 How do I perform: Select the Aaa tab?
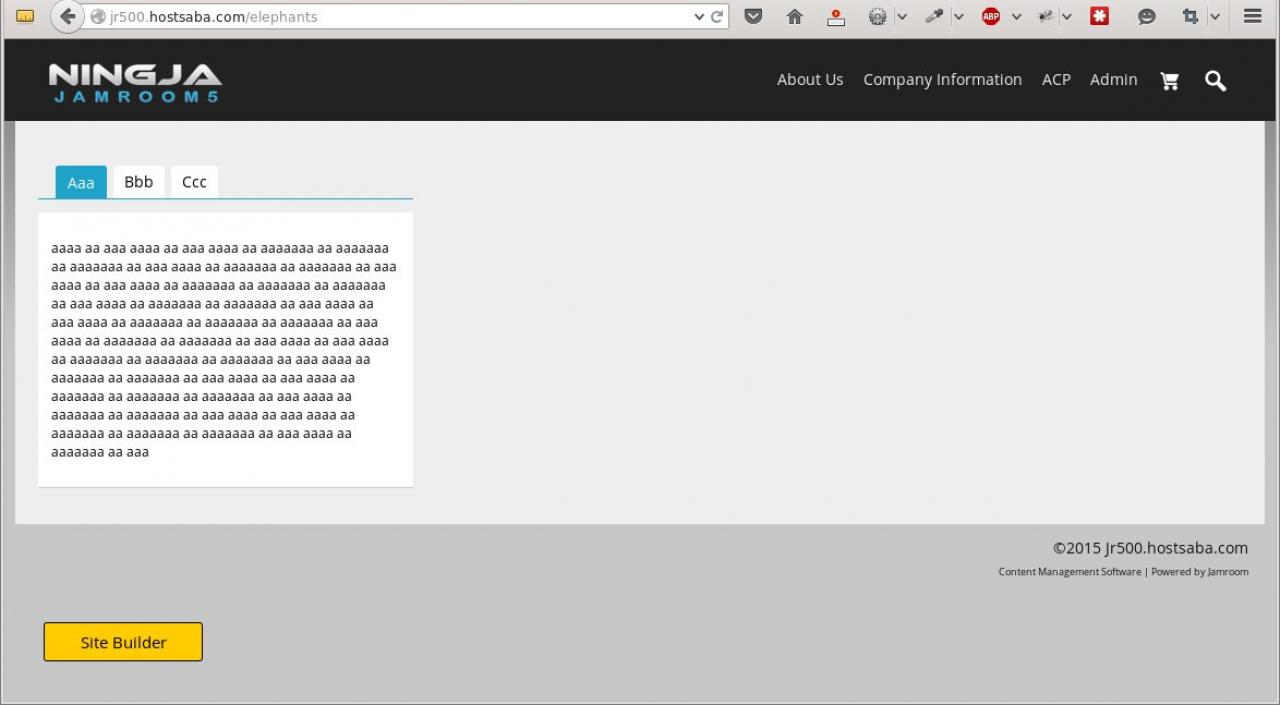[81, 182]
